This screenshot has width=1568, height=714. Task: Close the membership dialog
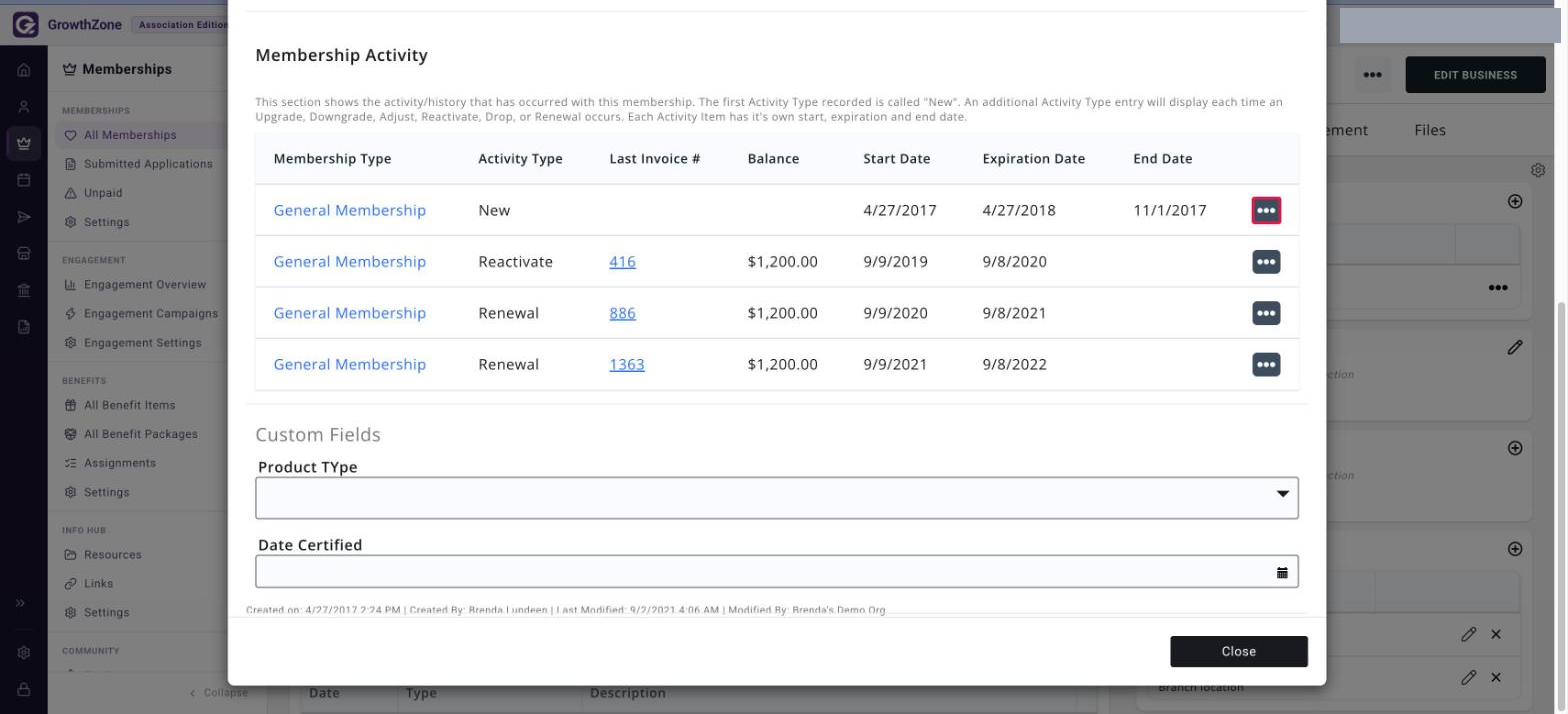(1239, 651)
